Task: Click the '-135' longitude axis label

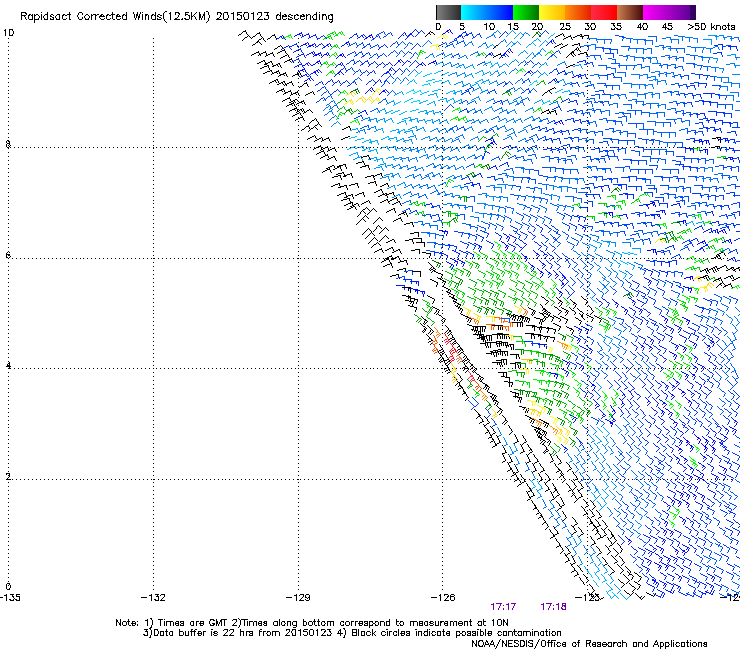Action: tap(10, 598)
